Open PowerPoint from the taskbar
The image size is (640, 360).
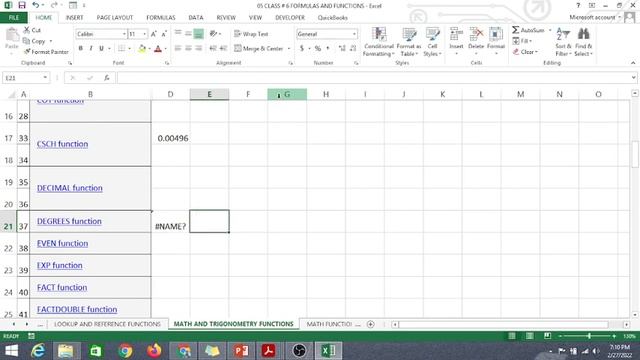[x=241, y=351]
